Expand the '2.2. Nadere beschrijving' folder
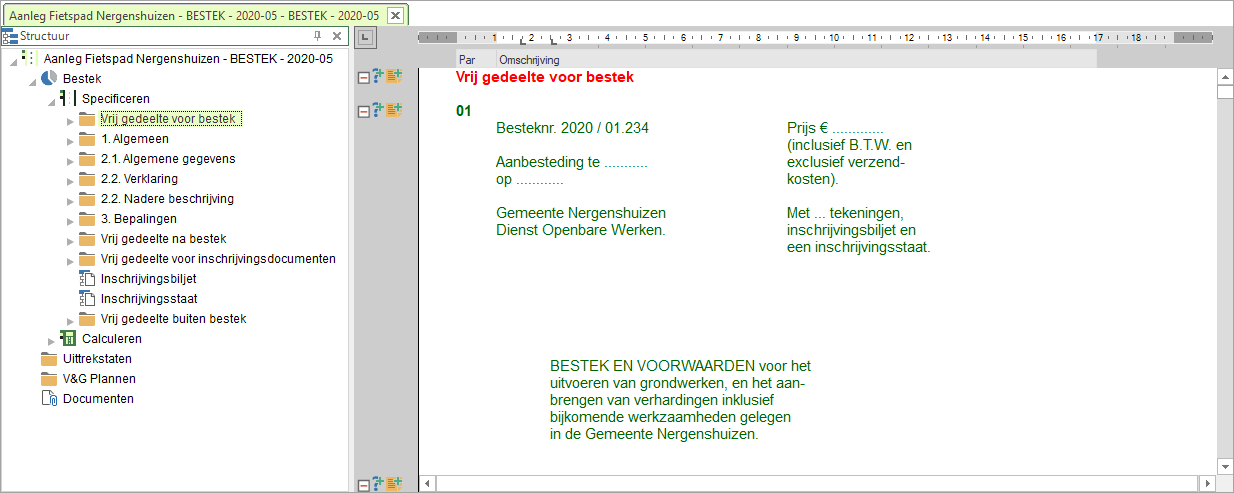 coord(70,200)
